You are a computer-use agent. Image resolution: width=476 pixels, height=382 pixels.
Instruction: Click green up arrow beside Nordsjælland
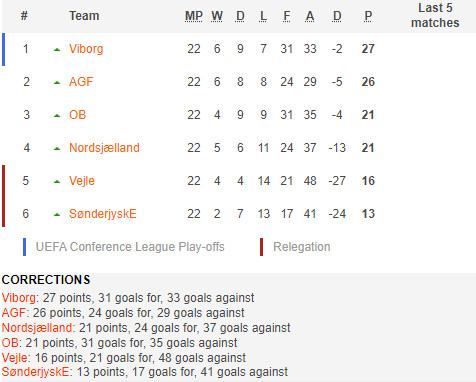click(57, 149)
